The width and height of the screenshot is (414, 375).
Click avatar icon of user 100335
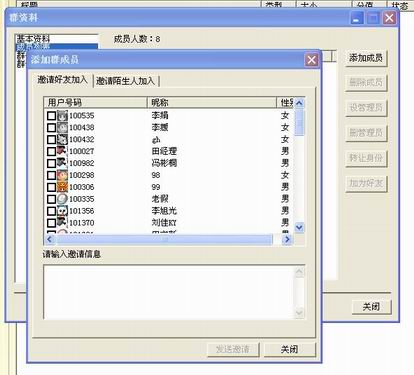tap(62, 199)
